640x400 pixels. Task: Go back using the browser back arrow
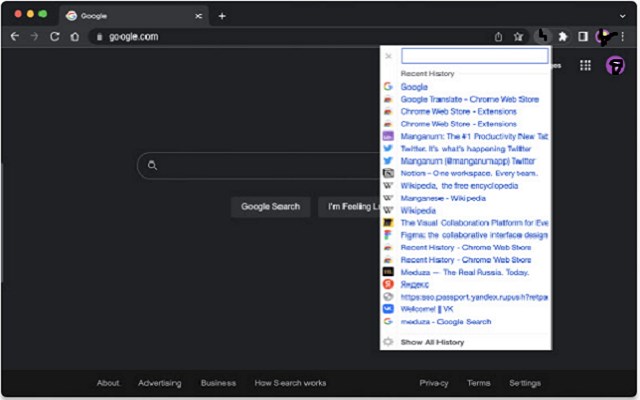[15, 37]
